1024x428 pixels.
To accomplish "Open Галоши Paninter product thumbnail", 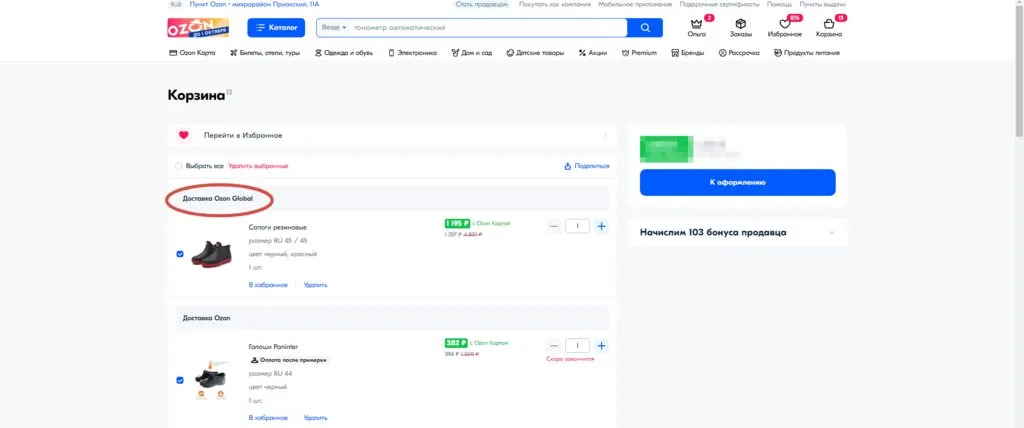I will (211, 380).
